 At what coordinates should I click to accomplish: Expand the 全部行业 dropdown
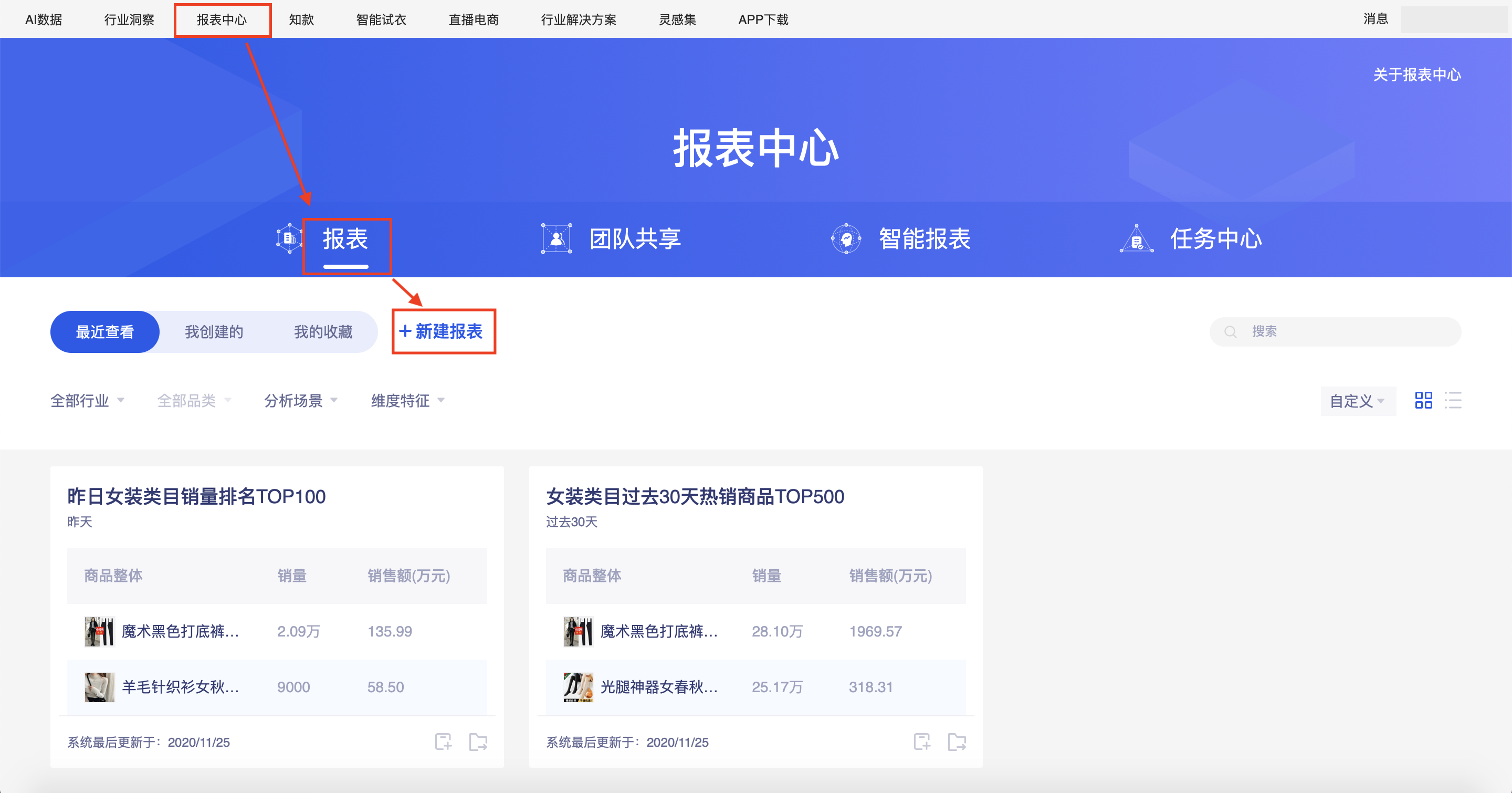[87, 401]
